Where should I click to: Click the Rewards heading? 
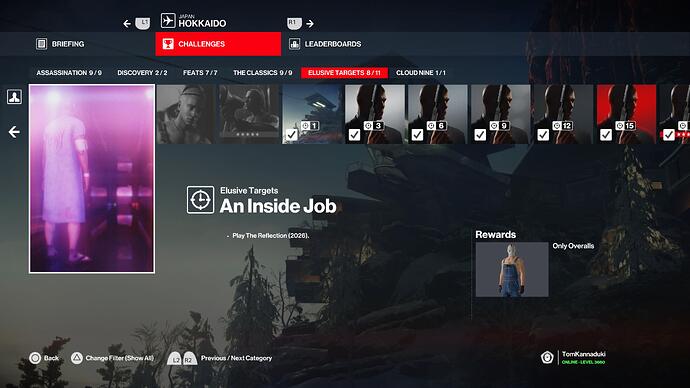click(495, 234)
